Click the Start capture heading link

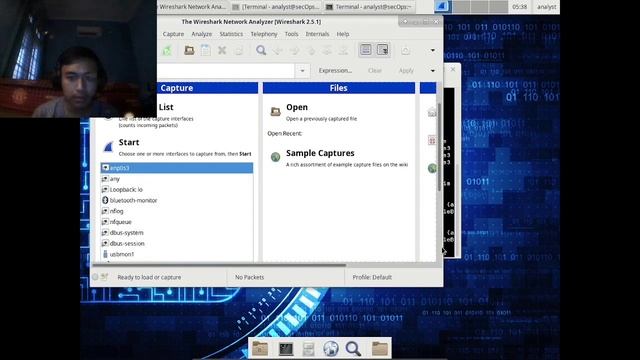pyautogui.click(x=129, y=142)
